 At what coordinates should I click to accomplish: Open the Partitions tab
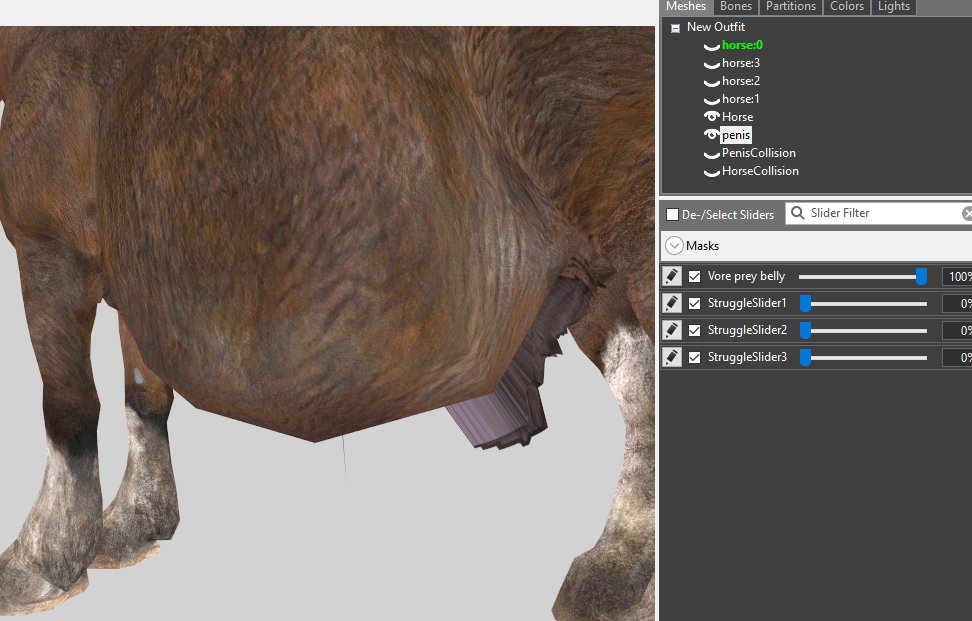(x=790, y=7)
